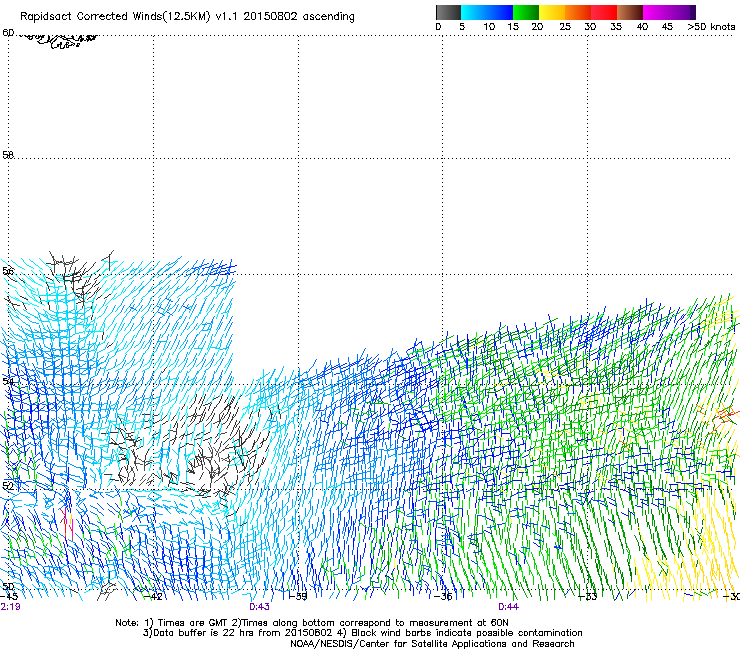
Task: Click the '40' legend tick label
Action: click(642, 27)
